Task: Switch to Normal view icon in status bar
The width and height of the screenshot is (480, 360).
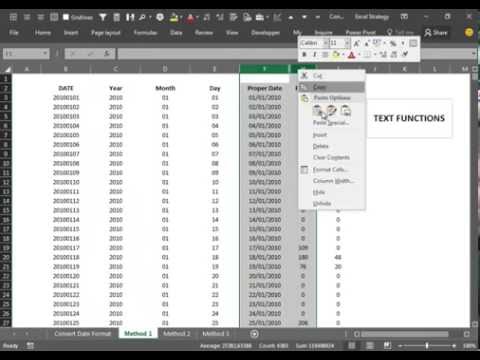Action: [352, 346]
